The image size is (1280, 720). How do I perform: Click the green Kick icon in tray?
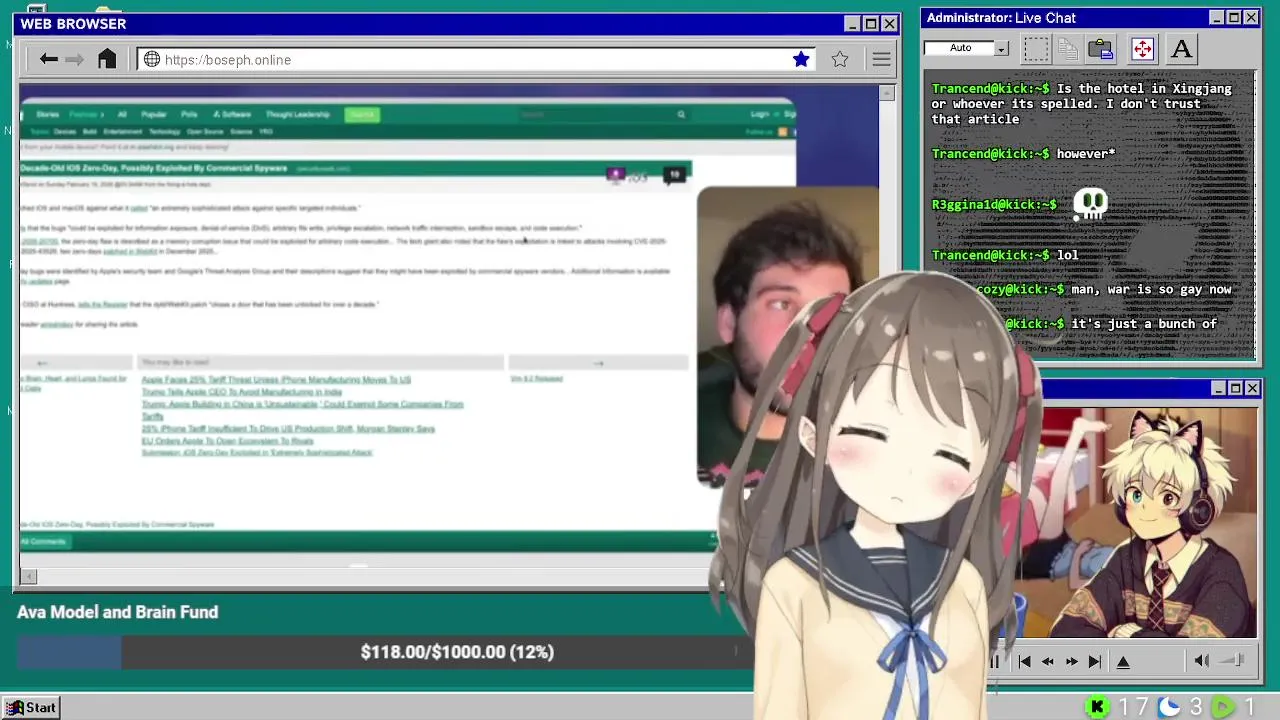point(1097,707)
